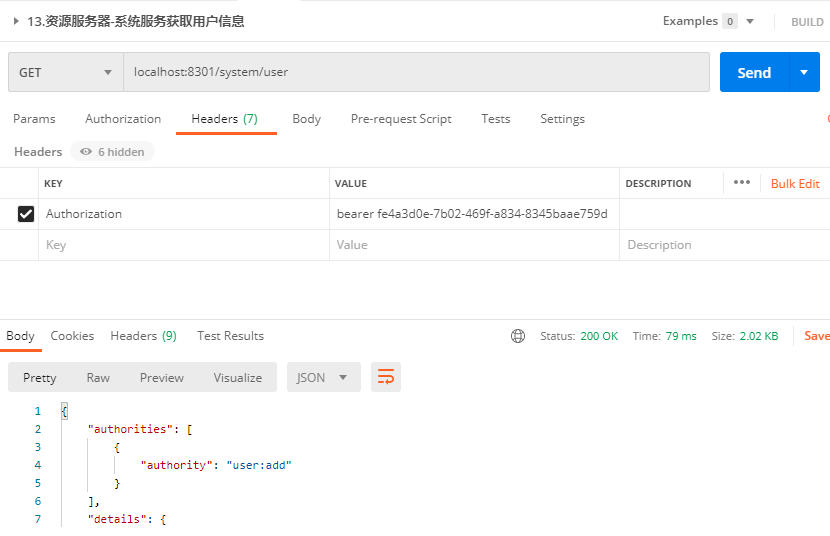Switch to the Params tab
The width and height of the screenshot is (830, 536).
[x=34, y=119]
